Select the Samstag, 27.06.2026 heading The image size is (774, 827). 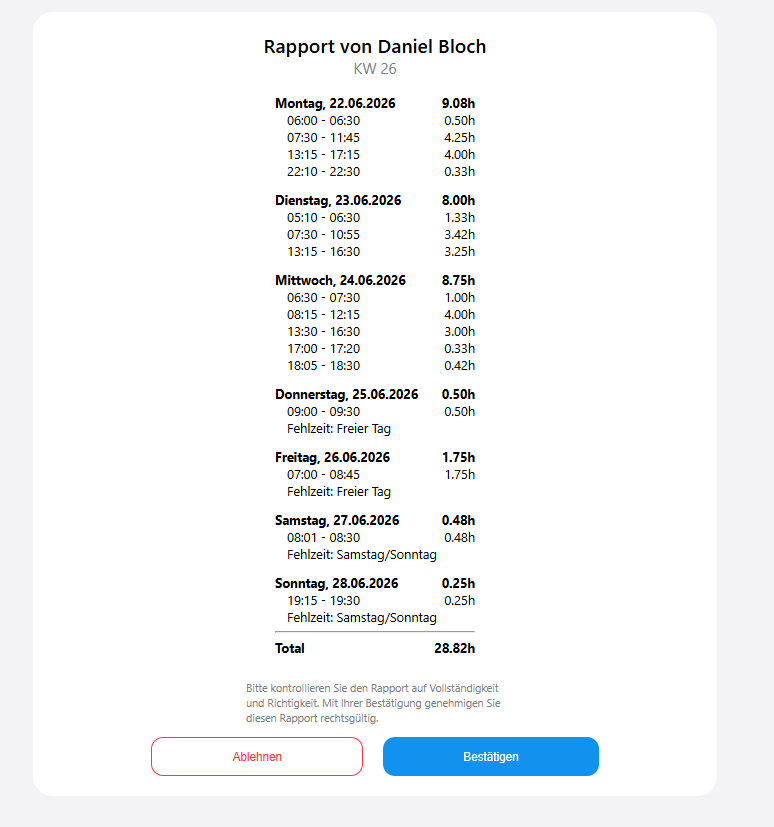pyautogui.click(x=337, y=521)
